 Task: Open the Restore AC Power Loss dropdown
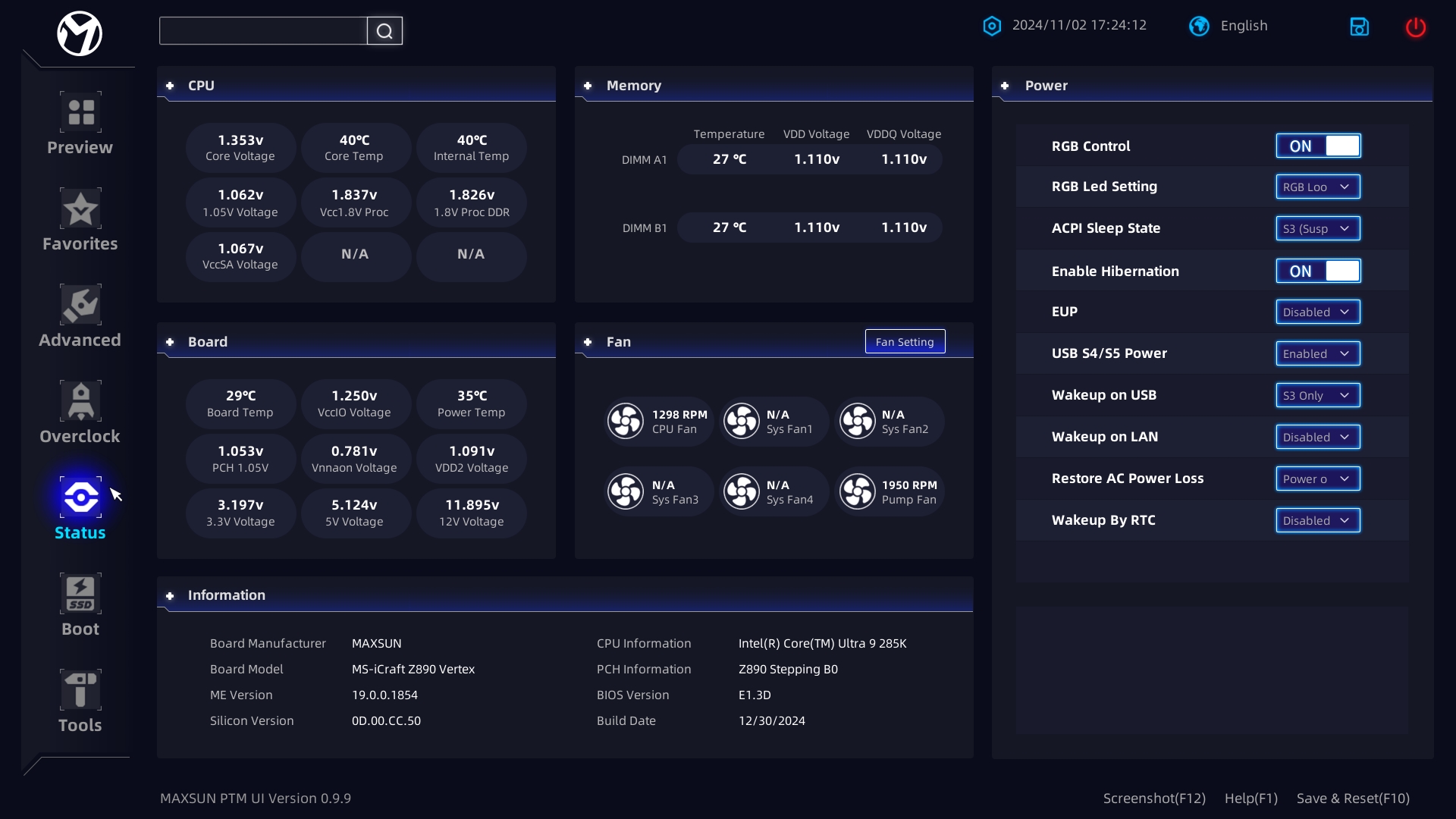coord(1318,479)
